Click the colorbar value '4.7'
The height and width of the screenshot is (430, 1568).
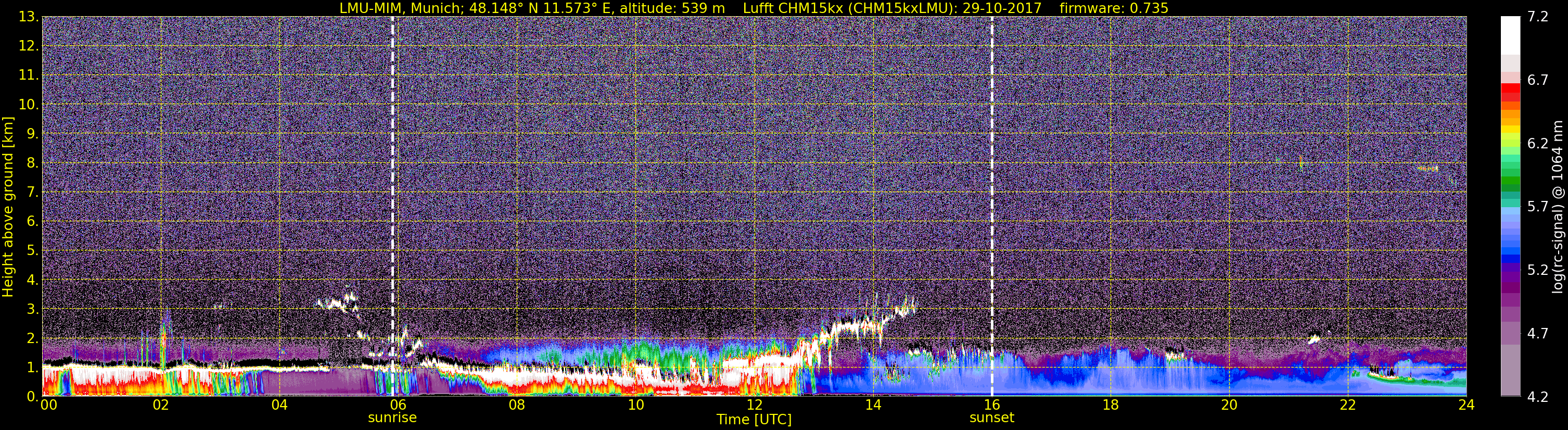coord(1538,333)
